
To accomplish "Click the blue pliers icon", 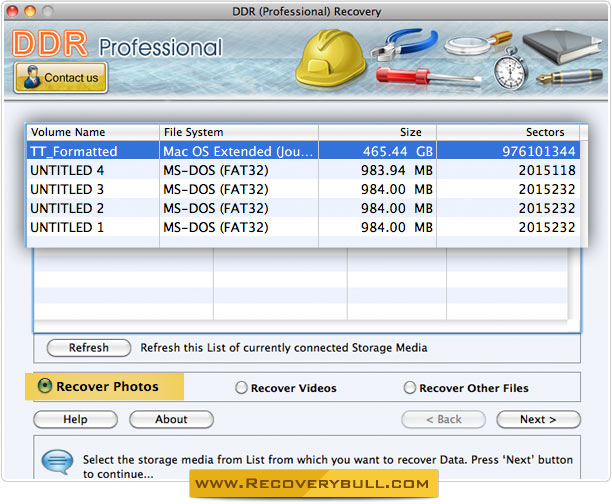I will click(x=404, y=44).
